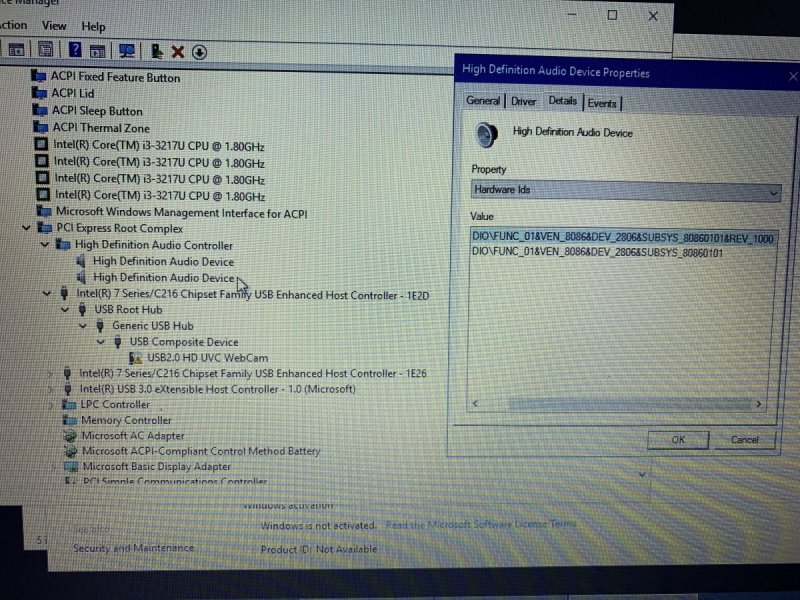Open the Help menu
The width and height of the screenshot is (800, 600).
93,27
